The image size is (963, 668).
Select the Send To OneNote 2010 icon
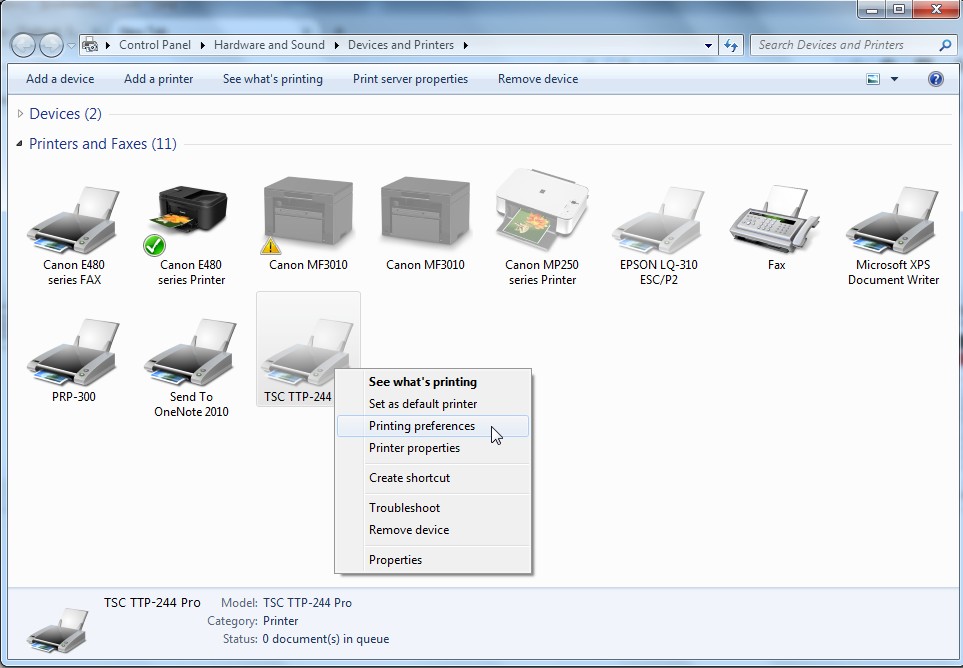point(191,352)
